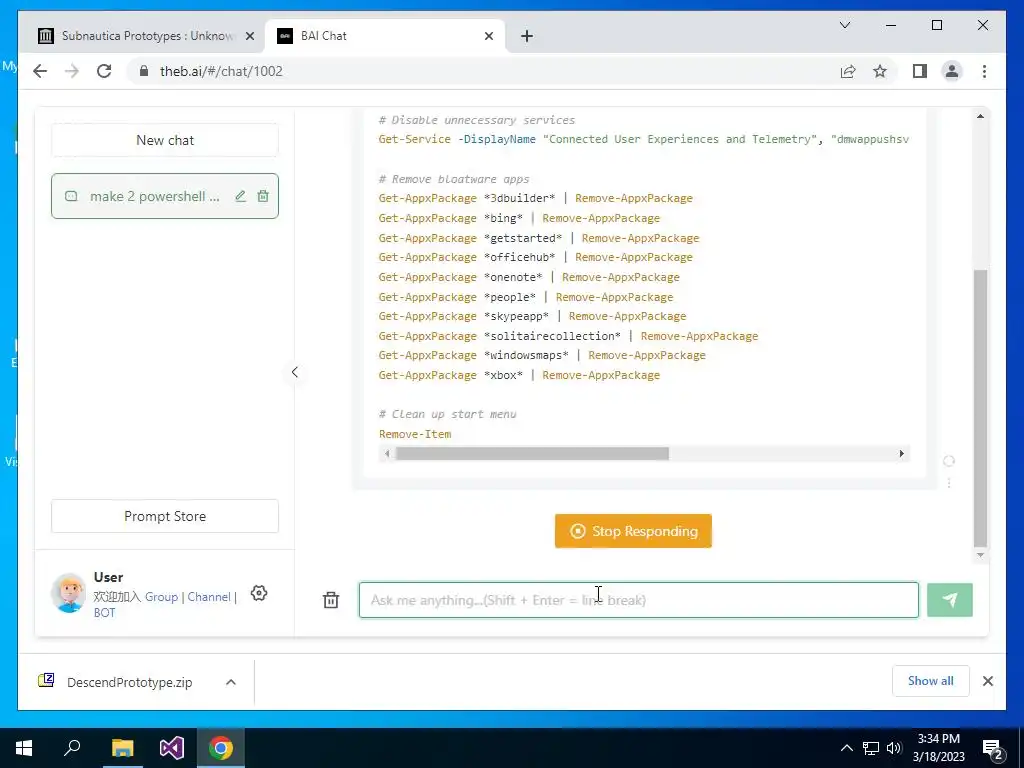Delete the 'make 2 powershell' chat
Screen dimensions: 1024x768
click(263, 196)
